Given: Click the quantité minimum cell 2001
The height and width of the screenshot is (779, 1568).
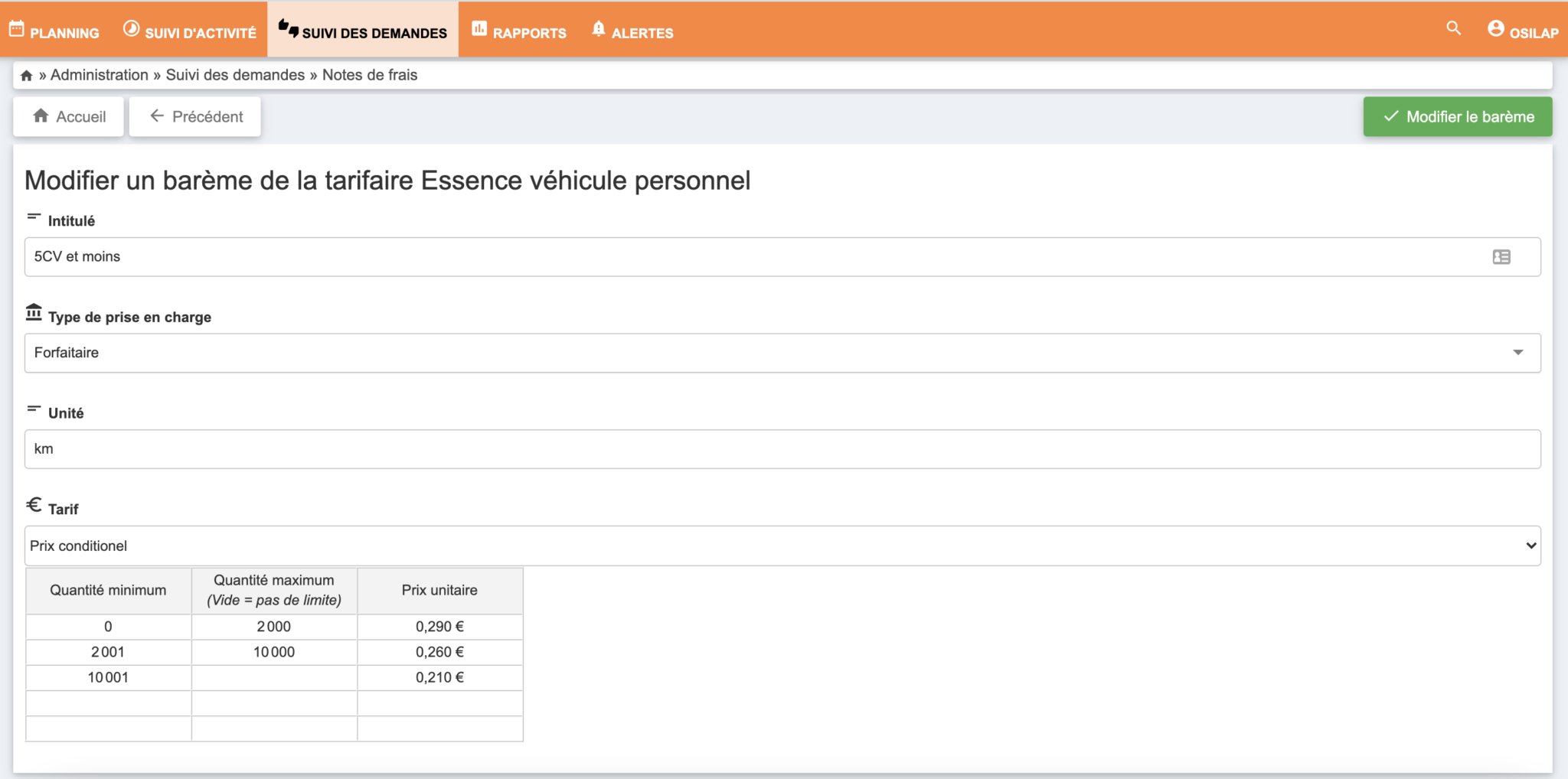Looking at the screenshot, I should [x=108, y=652].
